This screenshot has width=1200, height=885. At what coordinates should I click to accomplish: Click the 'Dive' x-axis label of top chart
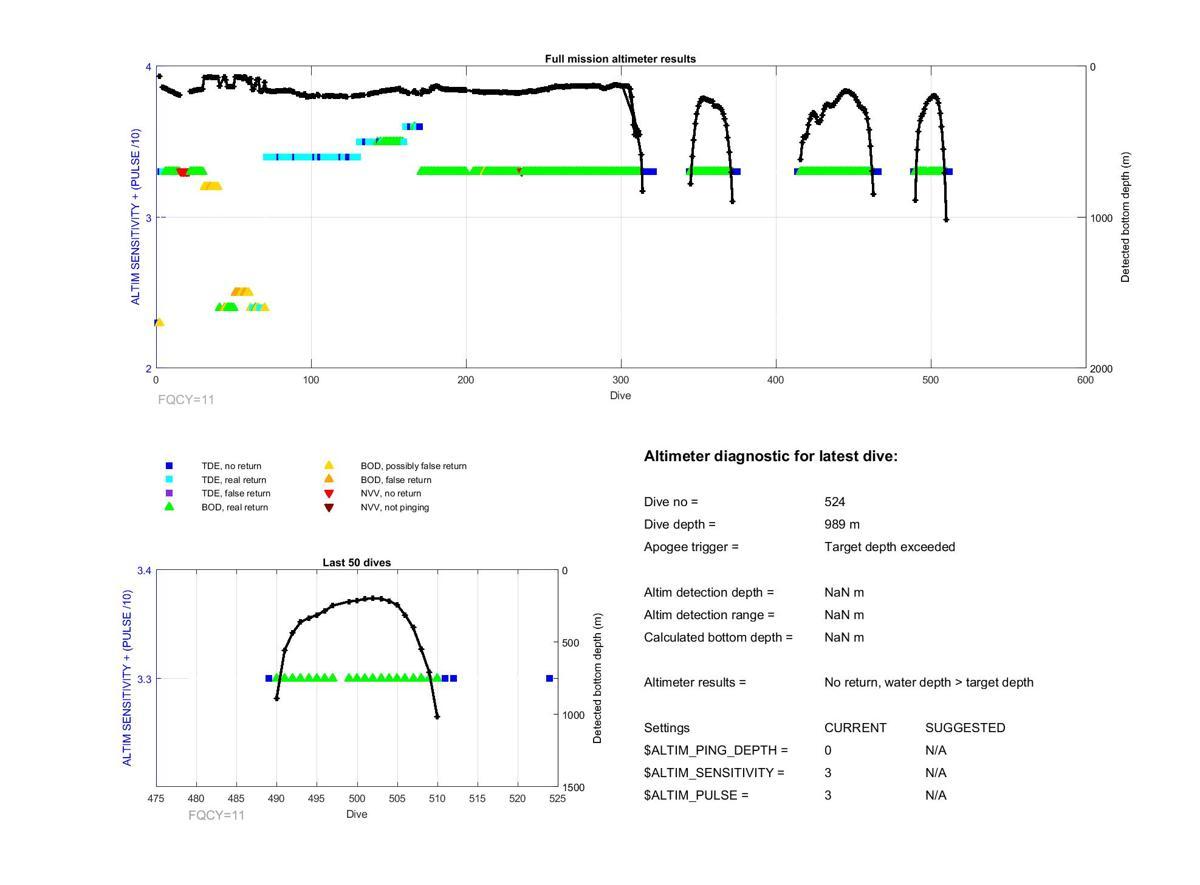tap(620, 395)
